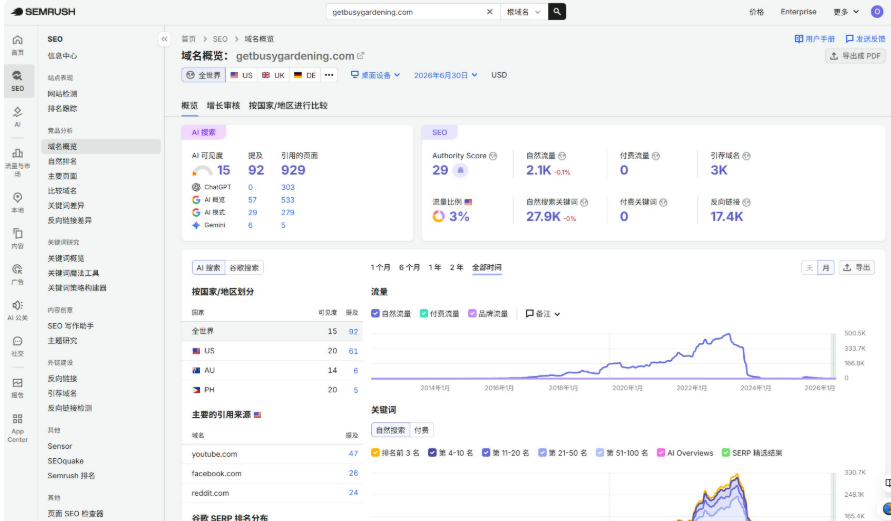Screen dimensions: 891x521
Task: Open the user account avatar
Action: click(x=877, y=11)
